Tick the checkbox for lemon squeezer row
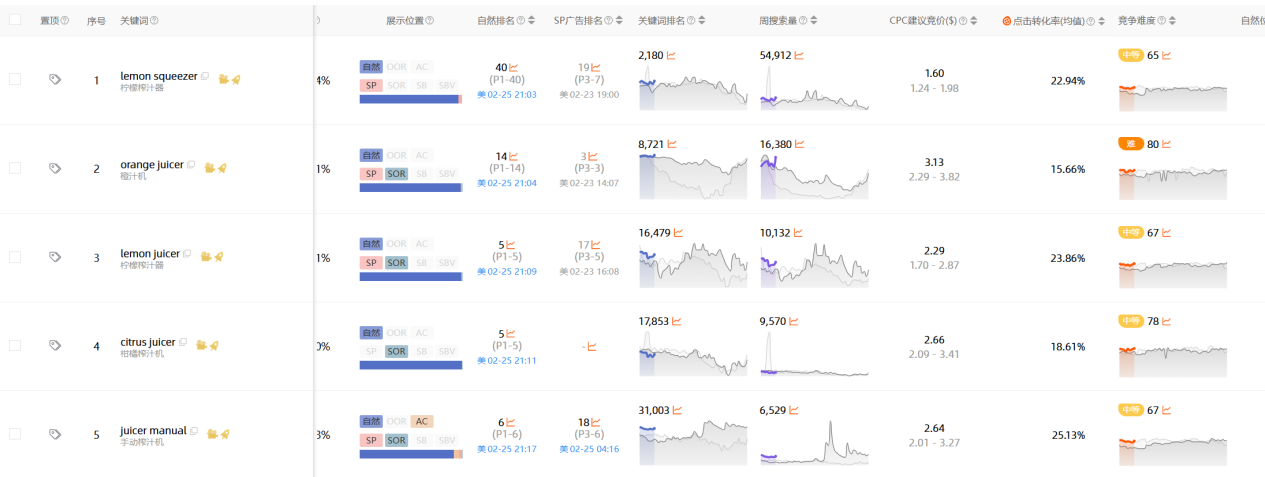 pos(15,79)
